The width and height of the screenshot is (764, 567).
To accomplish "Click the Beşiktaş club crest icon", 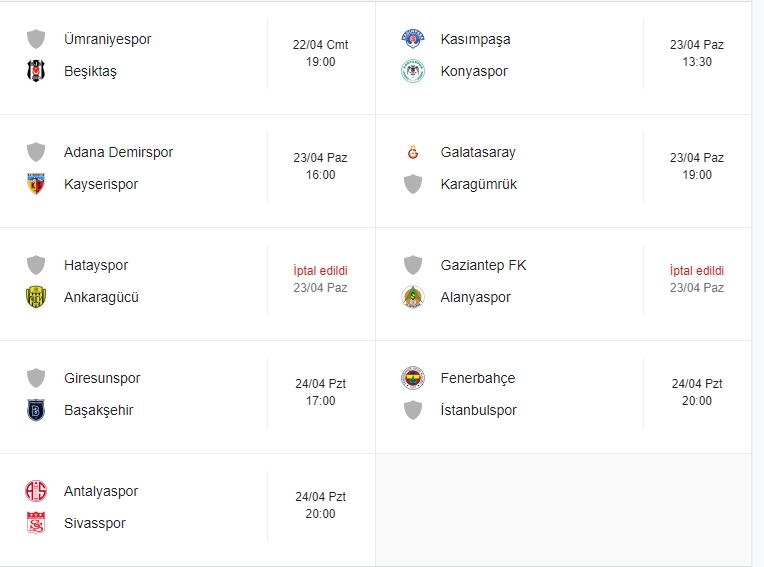I will pyautogui.click(x=36, y=71).
